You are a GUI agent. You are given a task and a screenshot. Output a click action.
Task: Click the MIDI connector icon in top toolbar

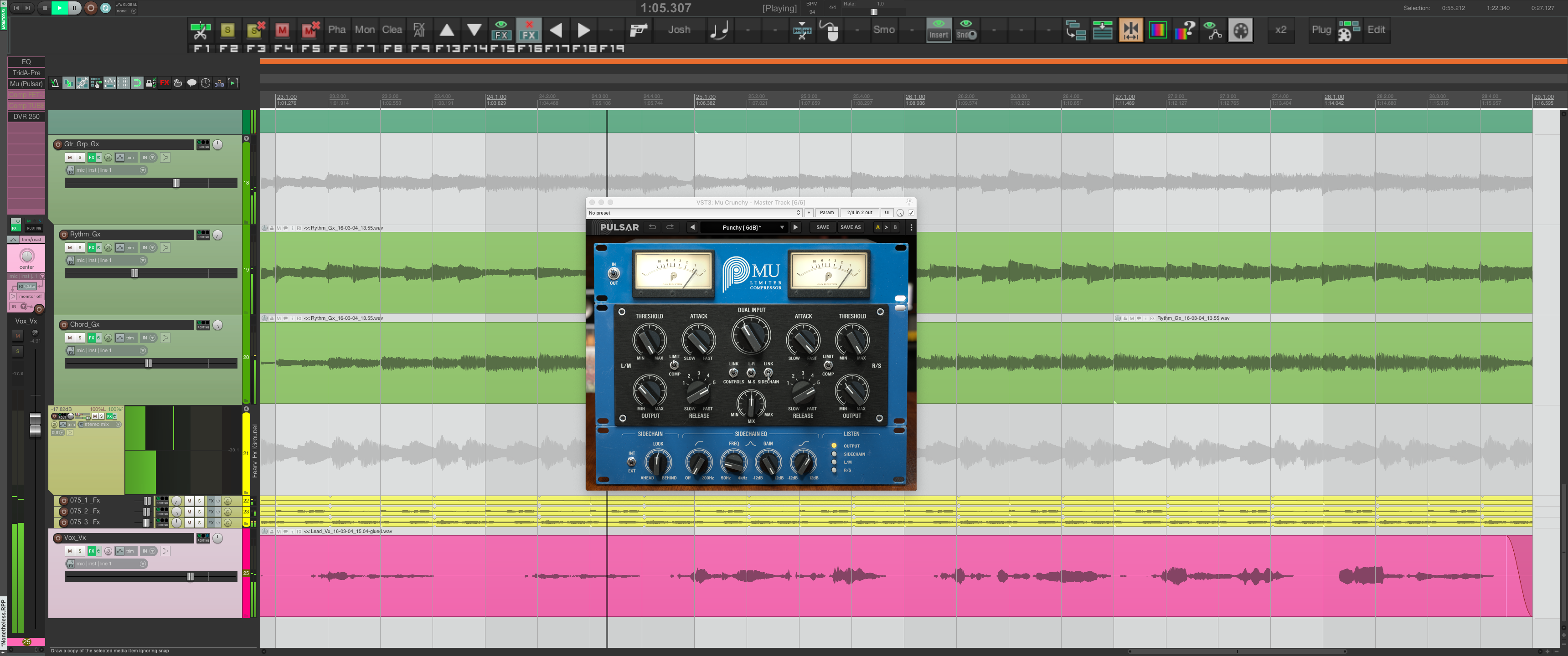[1240, 30]
